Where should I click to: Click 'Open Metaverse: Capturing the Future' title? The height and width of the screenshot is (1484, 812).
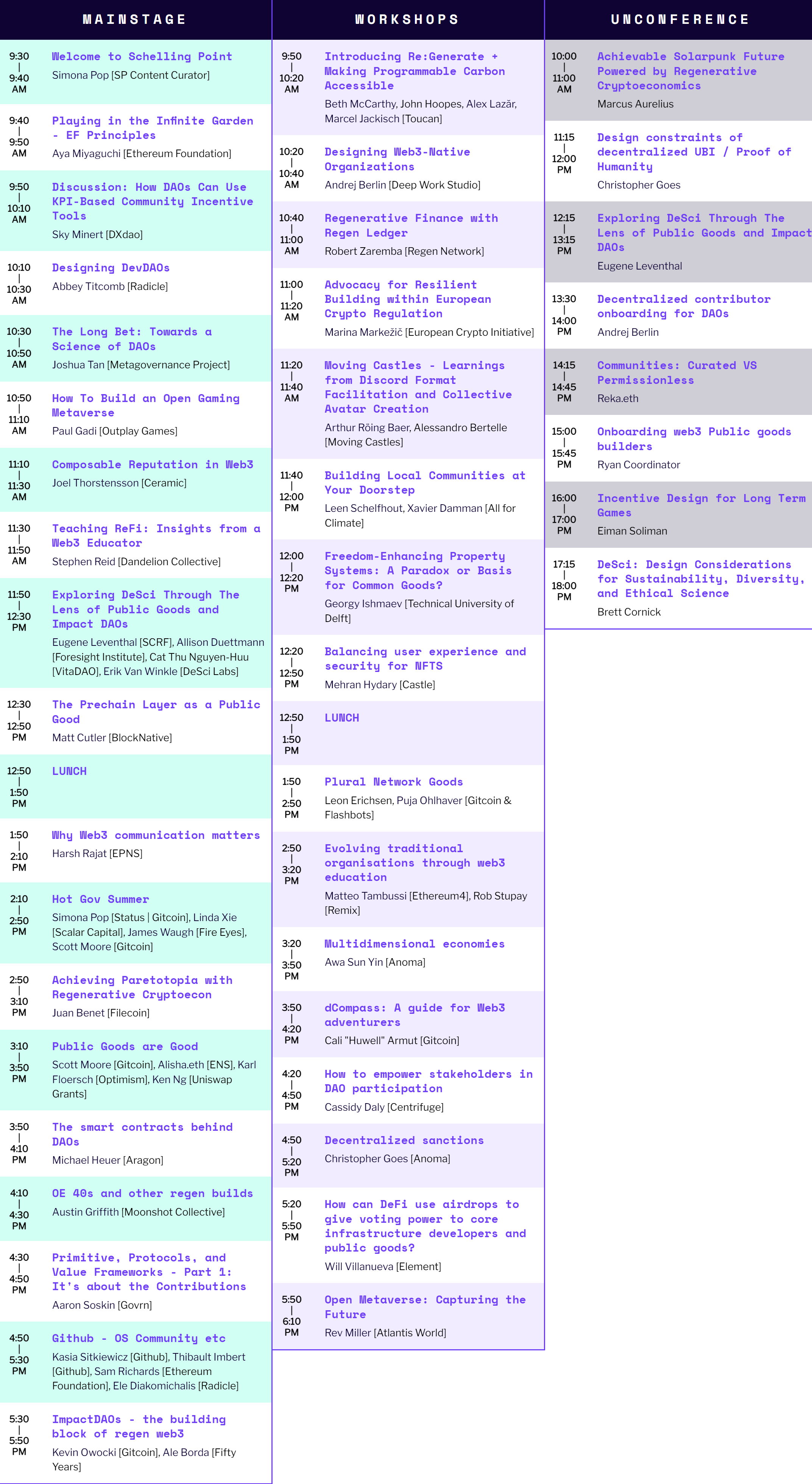pyautogui.click(x=425, y=1306)
